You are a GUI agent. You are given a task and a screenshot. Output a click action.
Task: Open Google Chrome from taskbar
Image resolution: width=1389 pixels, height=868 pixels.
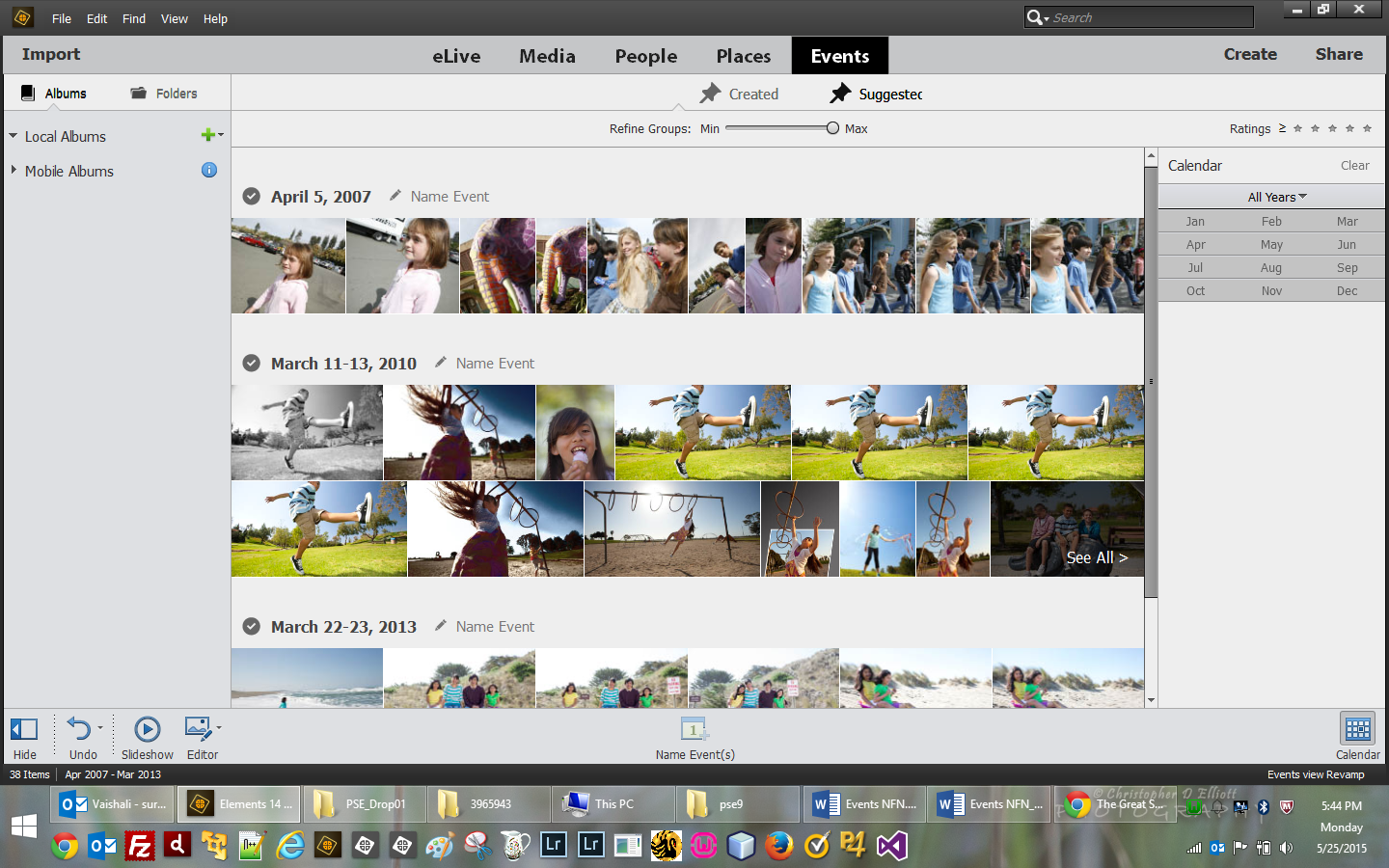click(65, 846)
